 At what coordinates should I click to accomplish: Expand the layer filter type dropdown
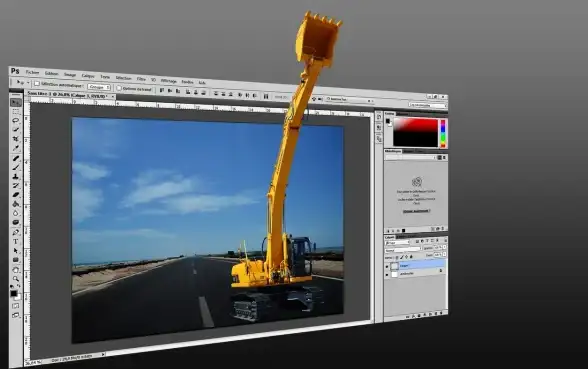click(397, 243)
